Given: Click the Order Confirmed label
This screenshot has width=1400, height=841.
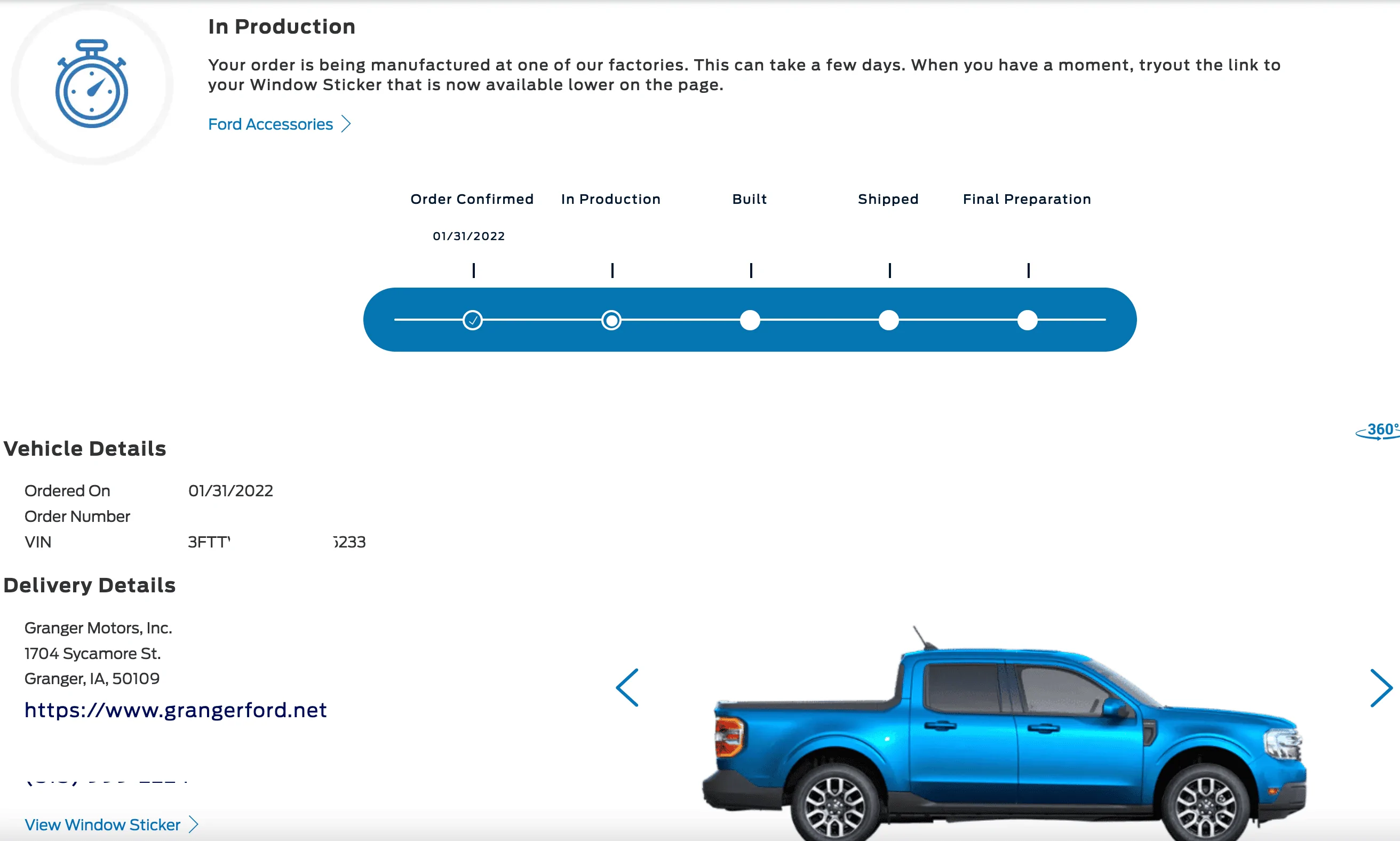Looking at the screenshot, I should pos(472,199).
